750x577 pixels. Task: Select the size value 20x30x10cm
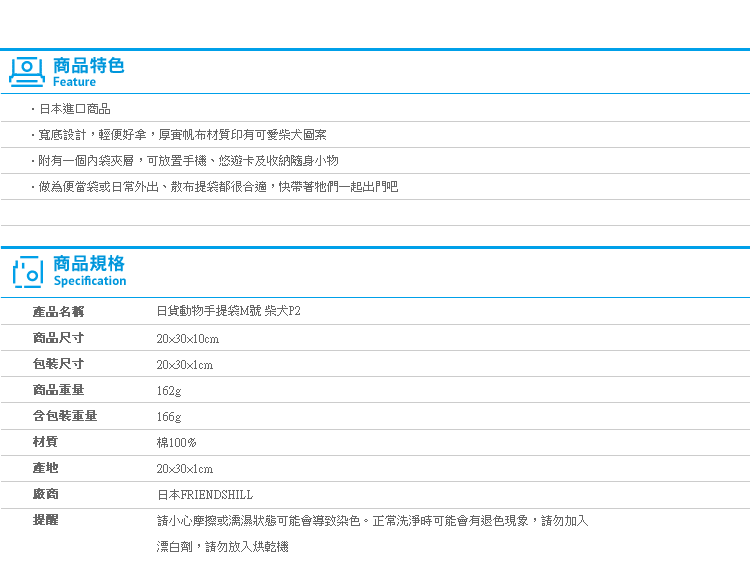coord(188,339)
